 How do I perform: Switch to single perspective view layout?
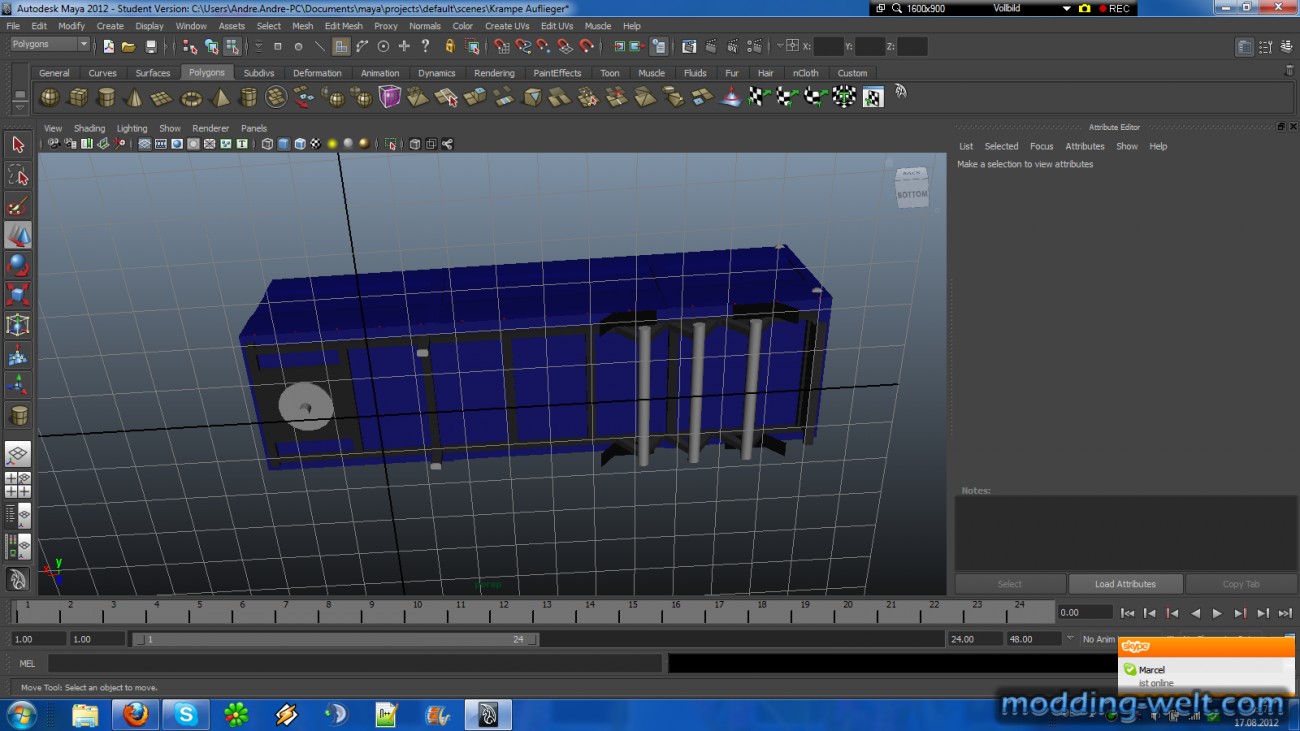[18, 455]
